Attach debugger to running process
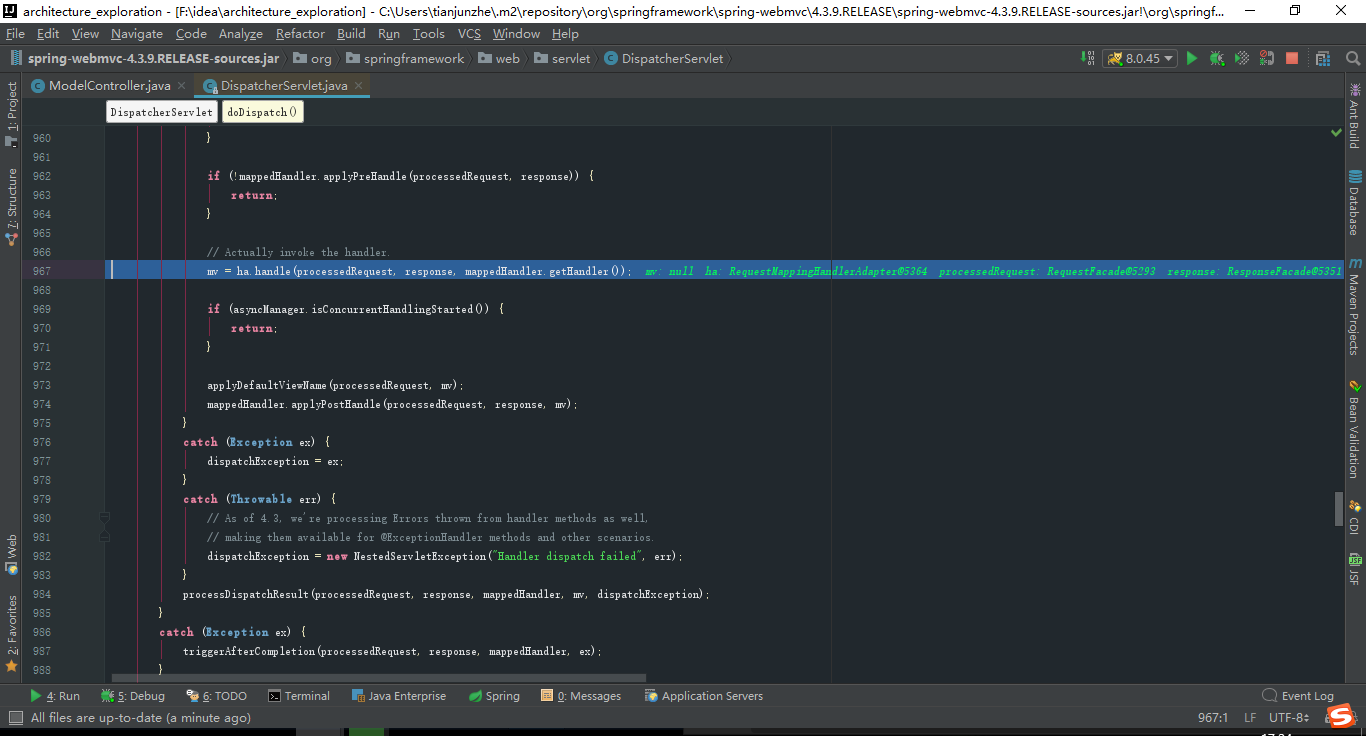Viewport: 1366px width, 736px height. (x=1266, y=57)
